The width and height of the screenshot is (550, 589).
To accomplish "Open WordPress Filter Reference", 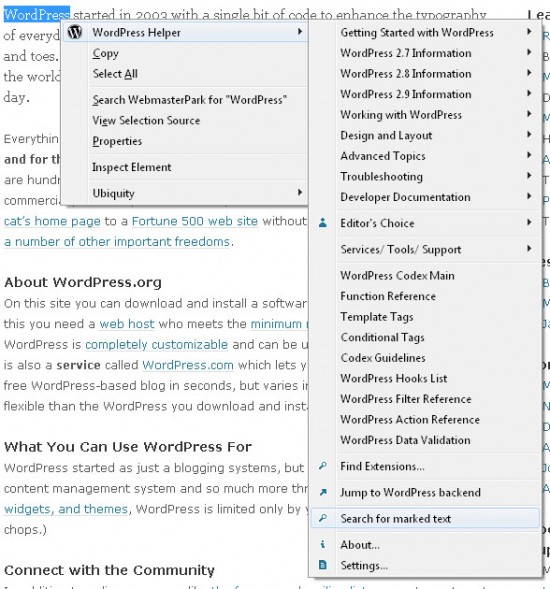I will [x=425, y=399].
